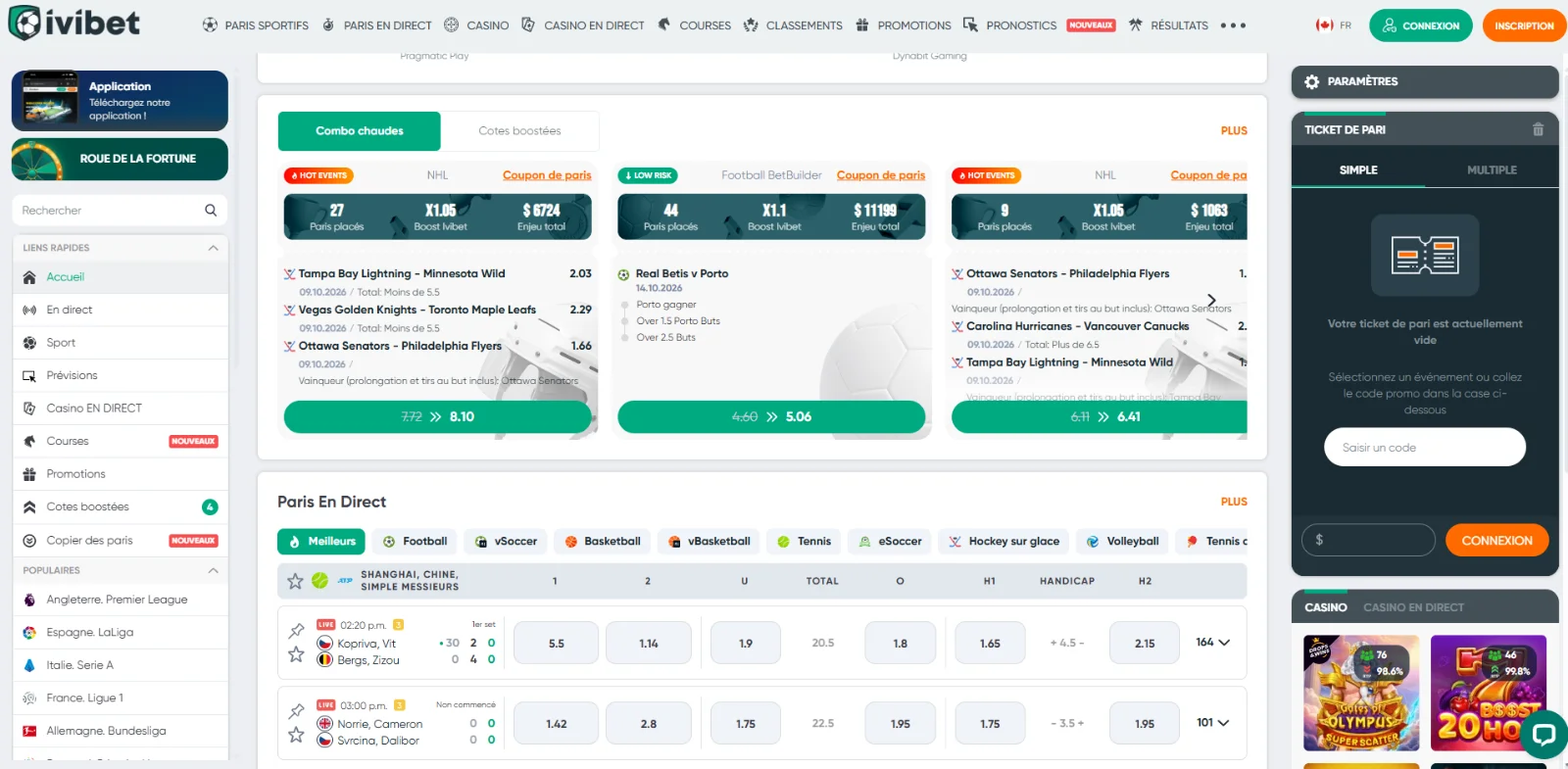Click the next arrow on combo carousel
The width and height of the screenshot is (1568, 769).
pos(1211,300)
